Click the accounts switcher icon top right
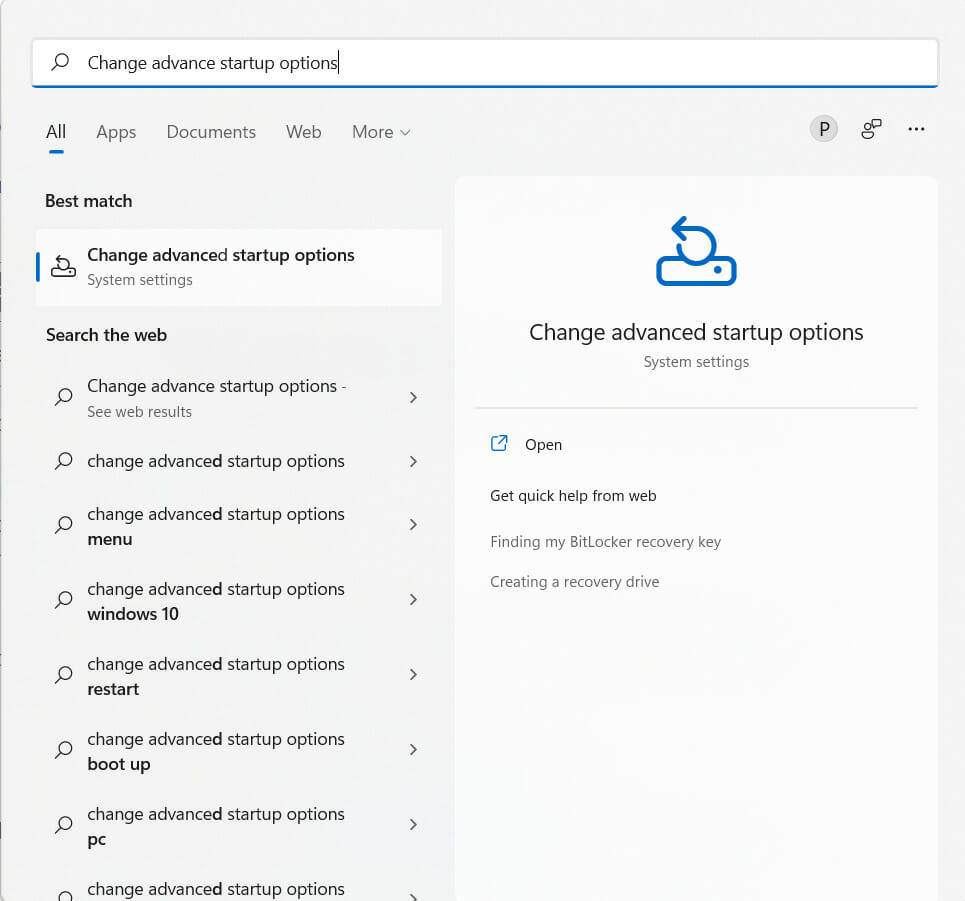Screen dimensions: 965x901 [870, 129]
